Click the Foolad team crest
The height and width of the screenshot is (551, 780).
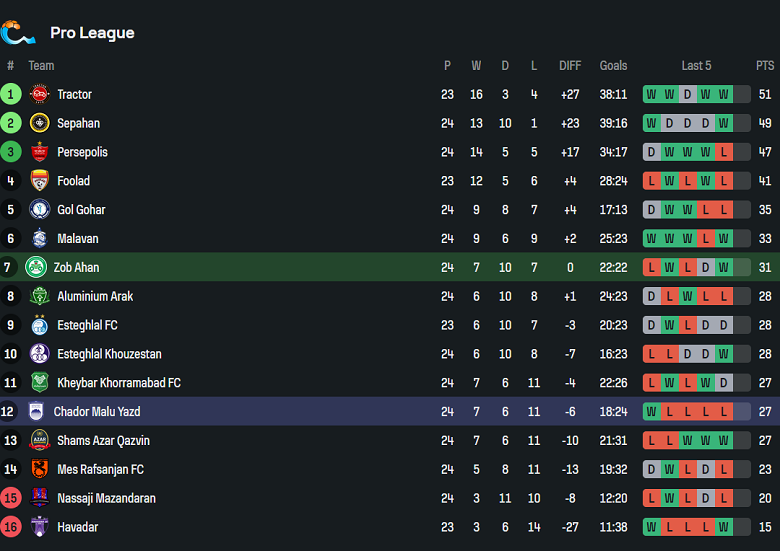click(x=40, y=181)
